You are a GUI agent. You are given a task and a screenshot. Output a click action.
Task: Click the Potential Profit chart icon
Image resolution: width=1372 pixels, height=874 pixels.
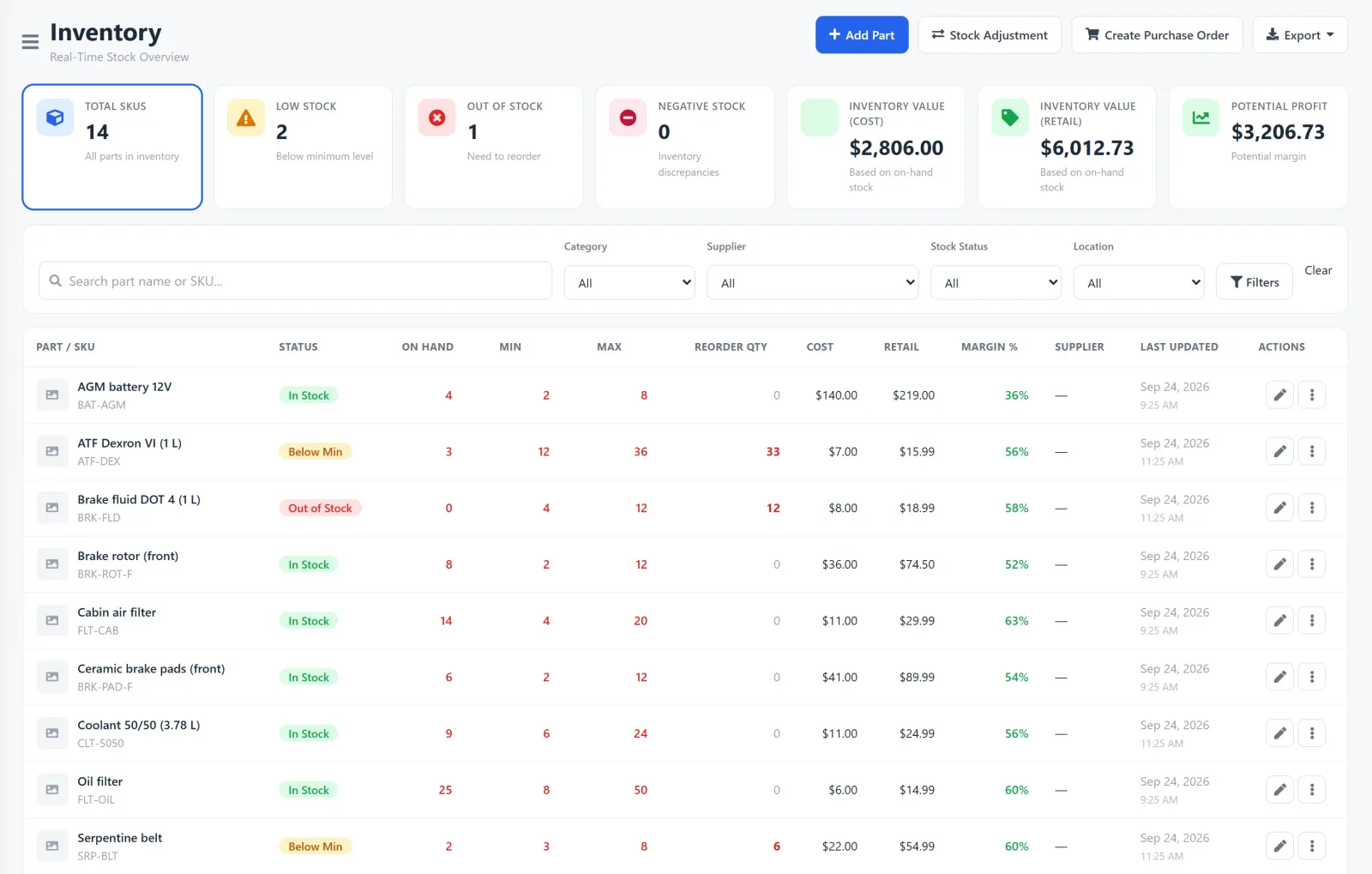(1201, 118)
